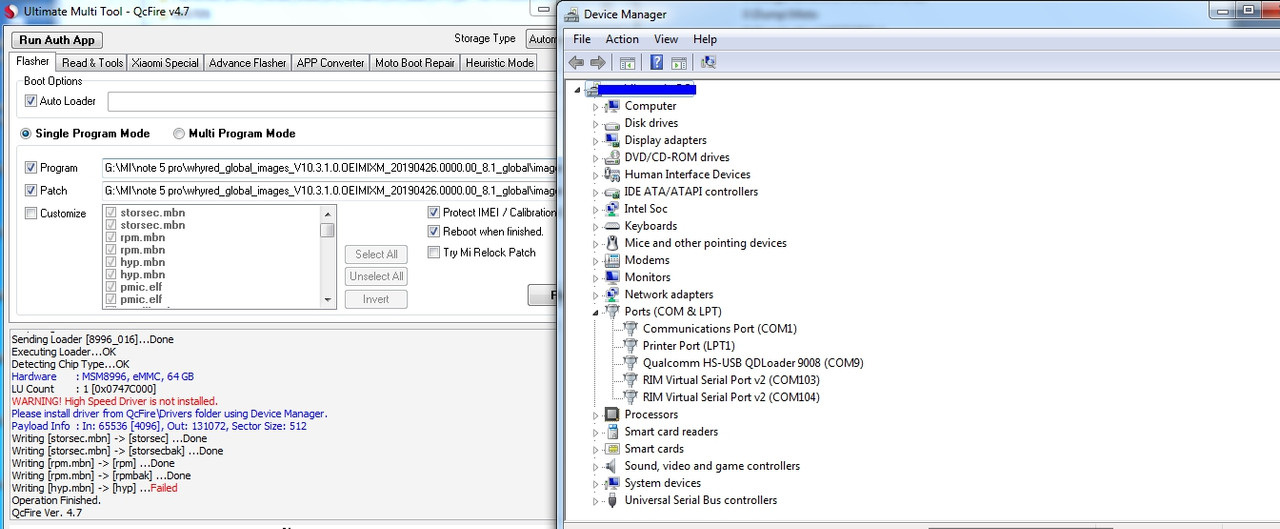
Task: Click the Auto Loader path field
Action: coord(333,101)
